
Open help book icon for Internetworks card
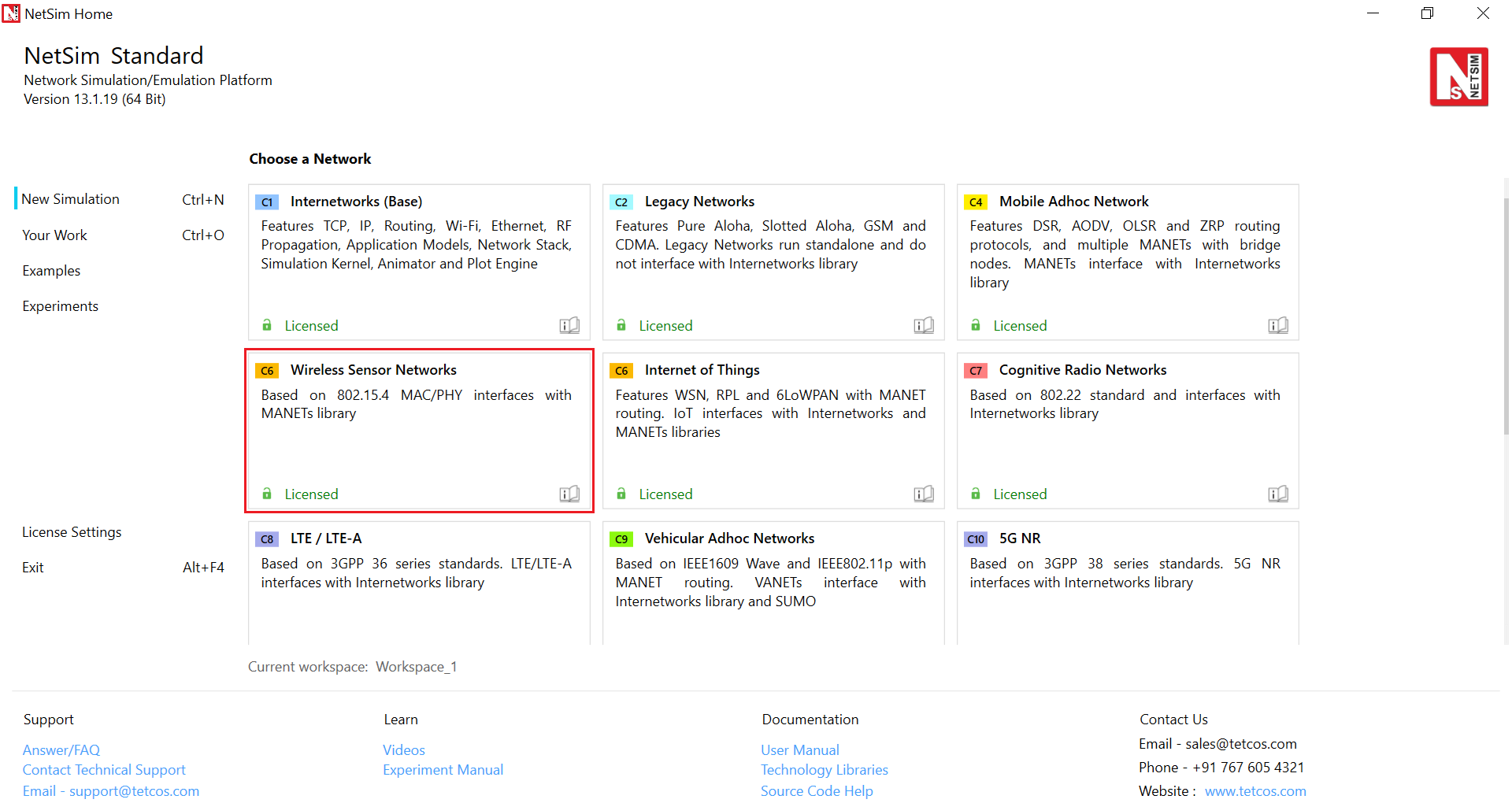(569, 325)
